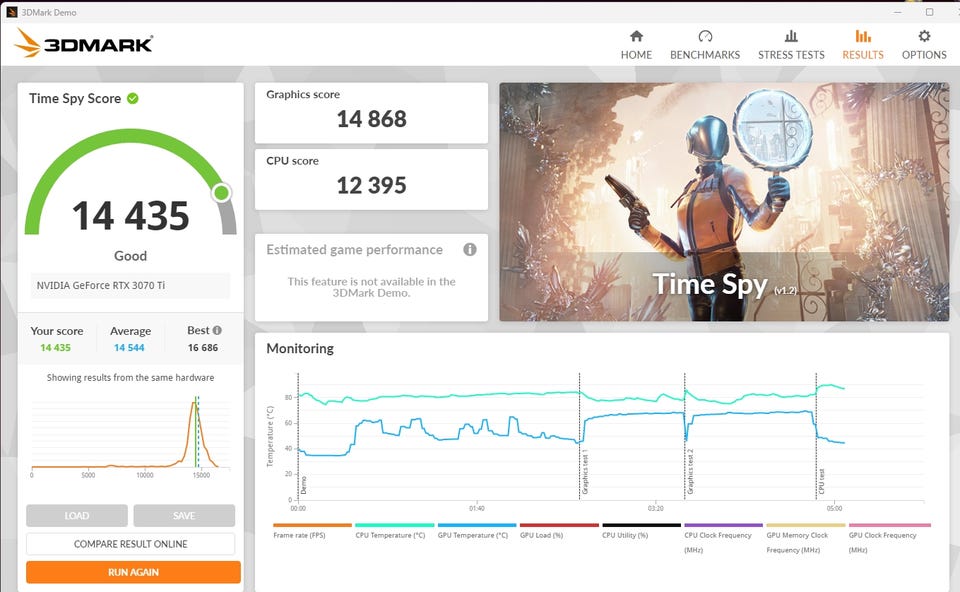Open the Benchmarks gauge icon
This screenshot has width=960, height=592.
click(x=705, y=36)
